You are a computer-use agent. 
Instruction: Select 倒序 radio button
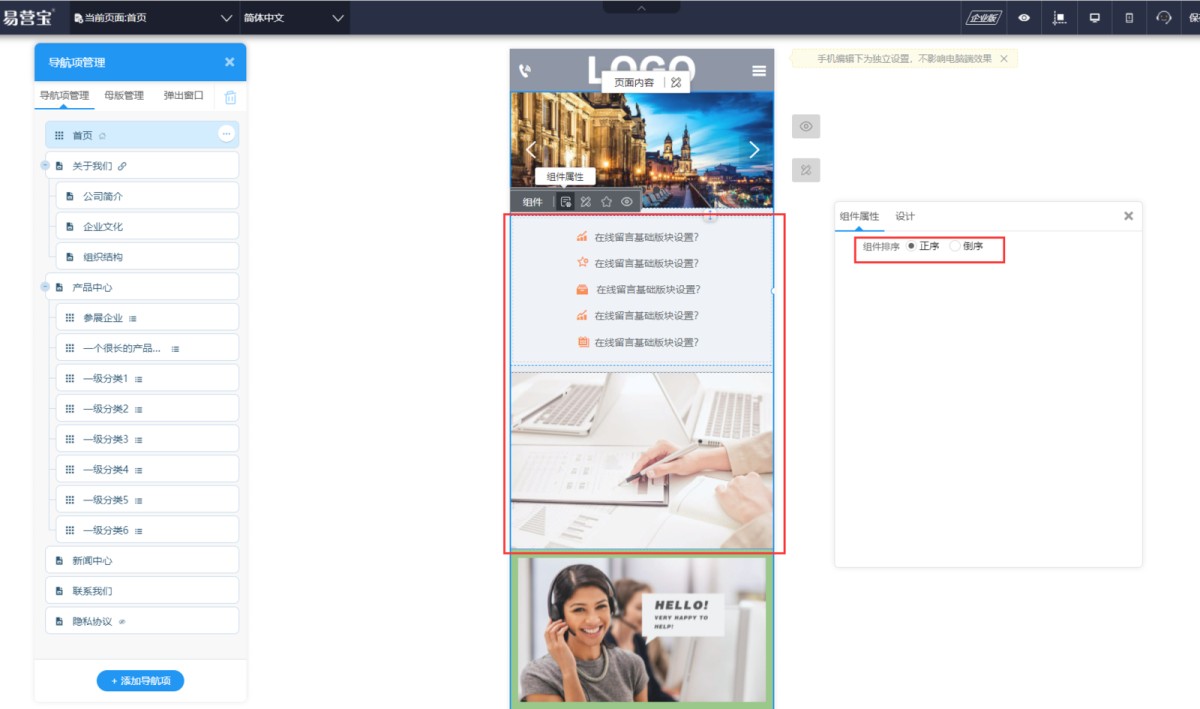pos(955,246)
